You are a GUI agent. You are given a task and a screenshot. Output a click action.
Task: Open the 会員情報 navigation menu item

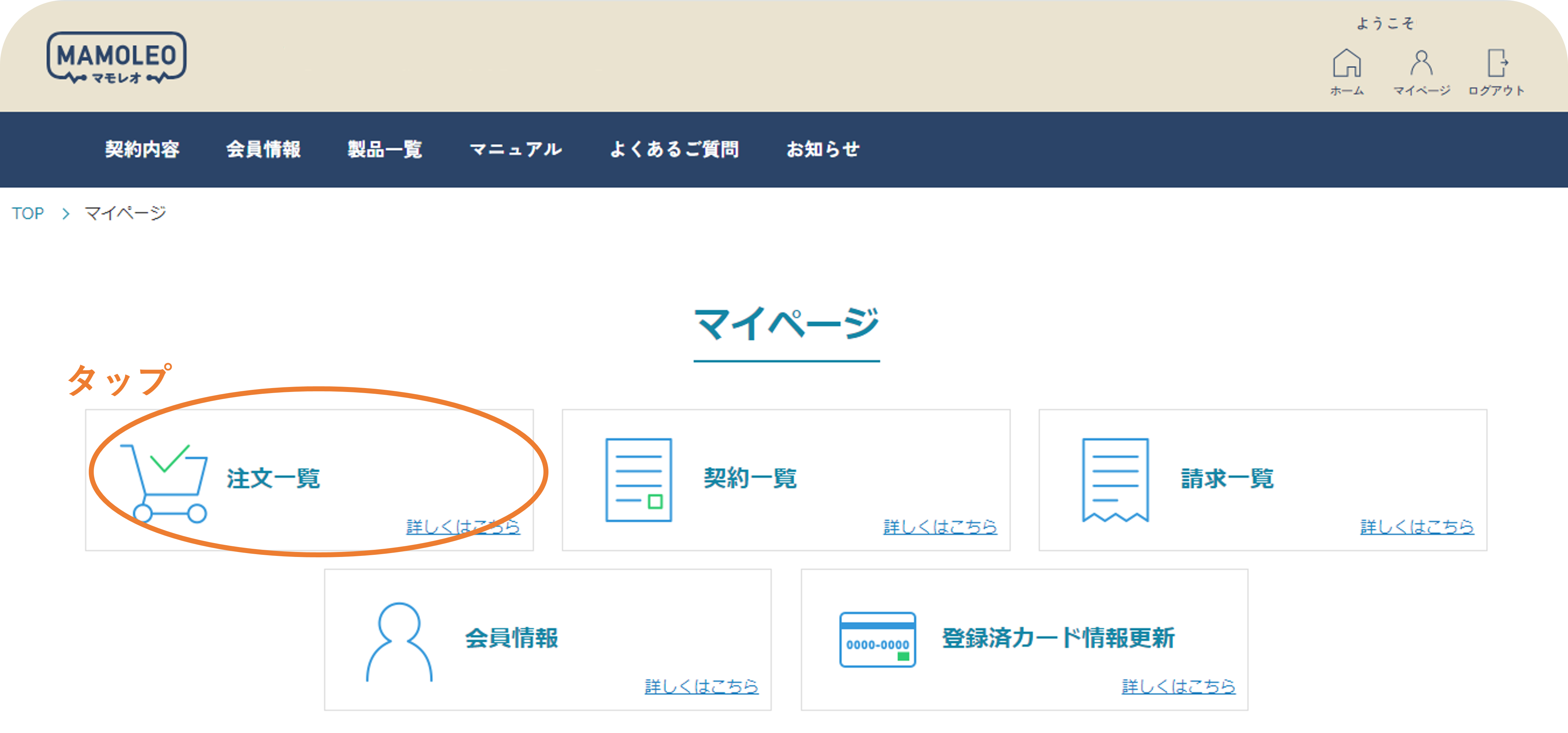pyautogui.click(x=264, y=149)
